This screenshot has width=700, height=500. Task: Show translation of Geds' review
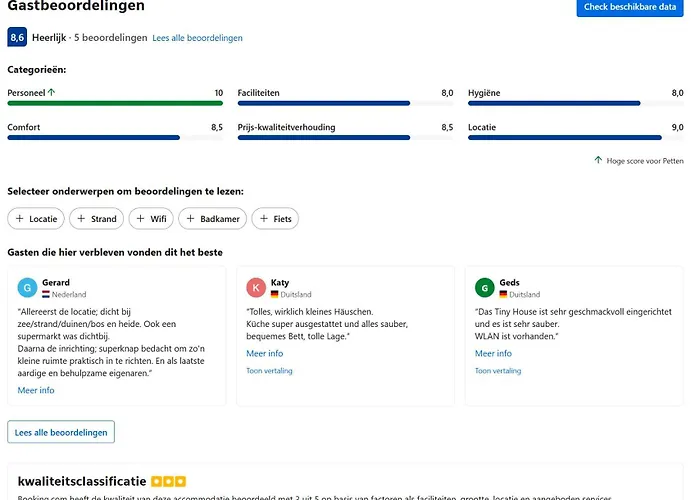click(498, 370)
